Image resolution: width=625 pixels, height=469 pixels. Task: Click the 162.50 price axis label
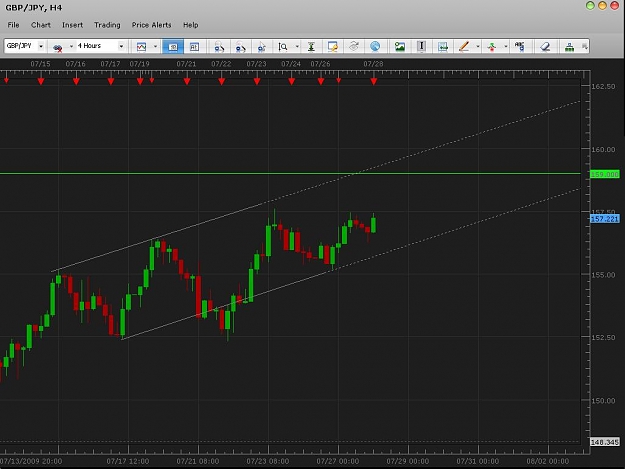603,86
